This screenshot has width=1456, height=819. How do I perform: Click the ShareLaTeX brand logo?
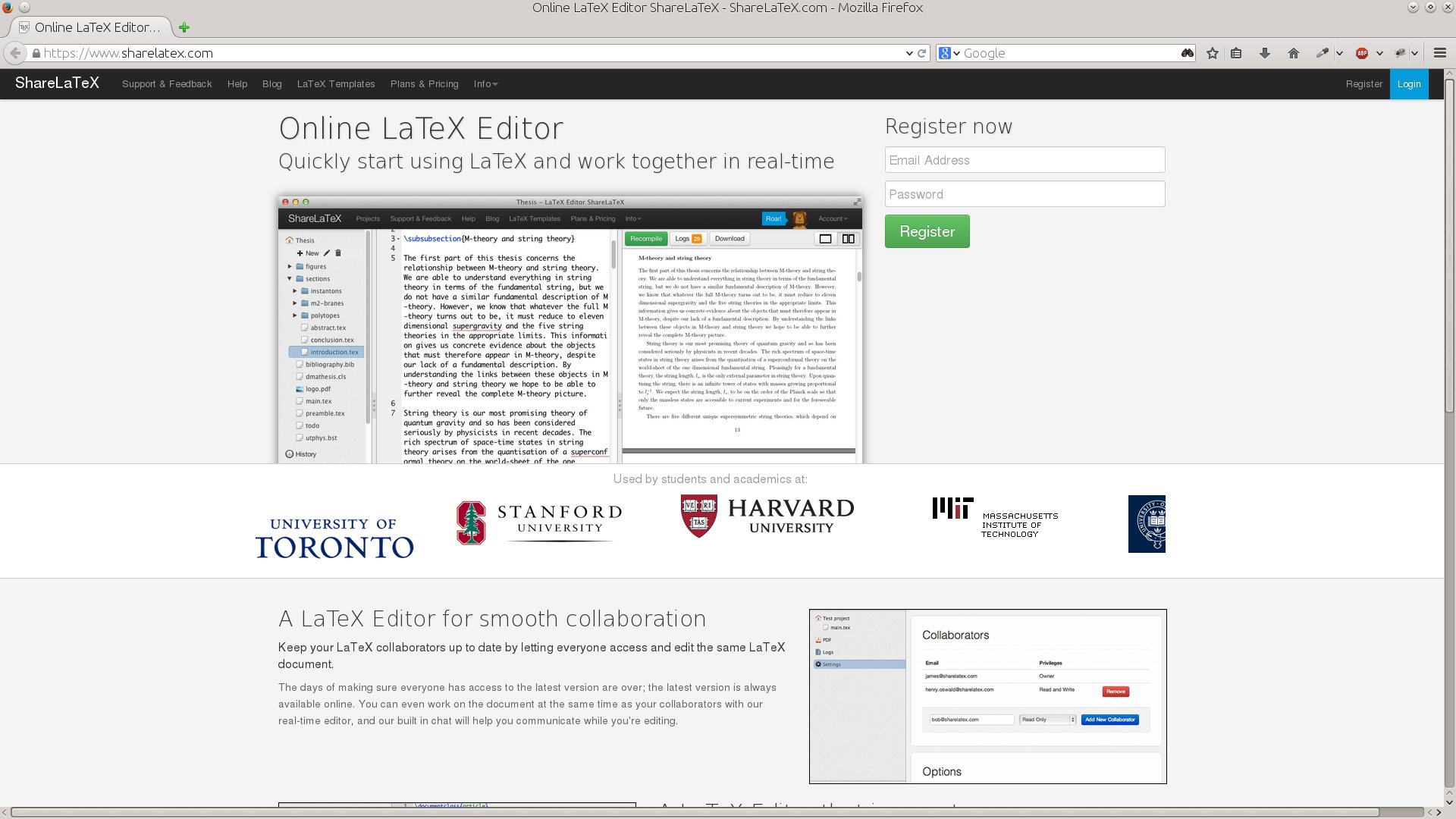click(57, 83)
